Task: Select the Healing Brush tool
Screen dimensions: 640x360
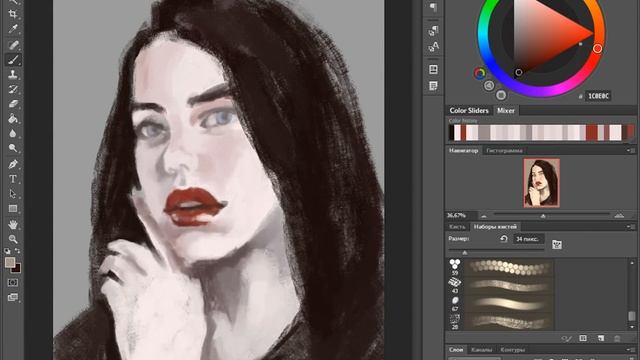Action: pos(13,44)
